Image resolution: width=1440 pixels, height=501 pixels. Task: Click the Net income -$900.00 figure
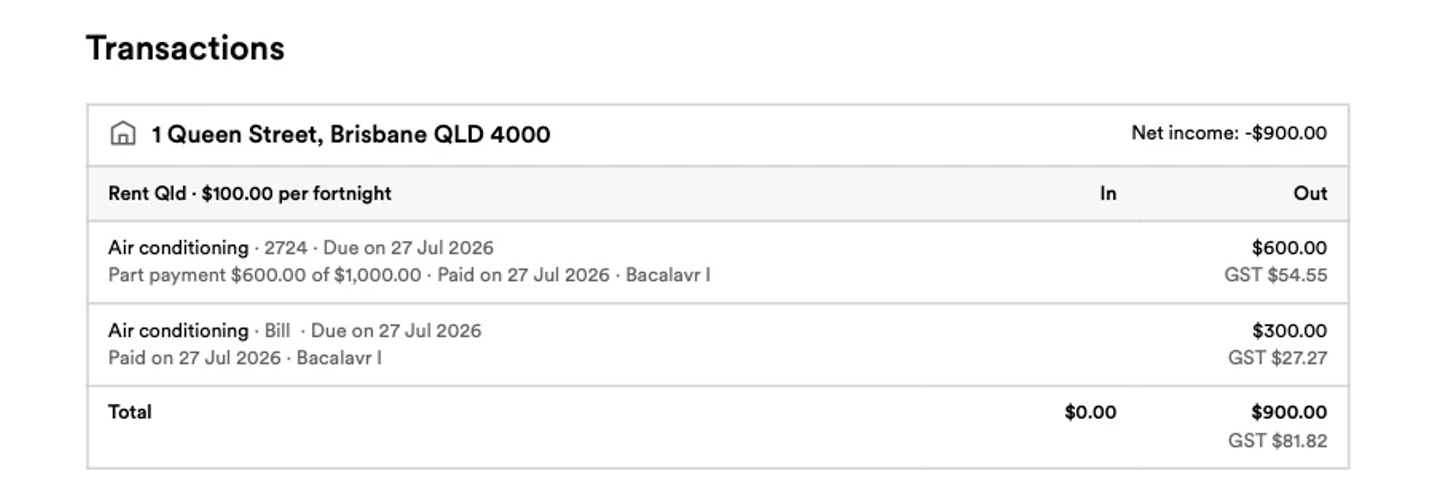[x=1229, y=133]
